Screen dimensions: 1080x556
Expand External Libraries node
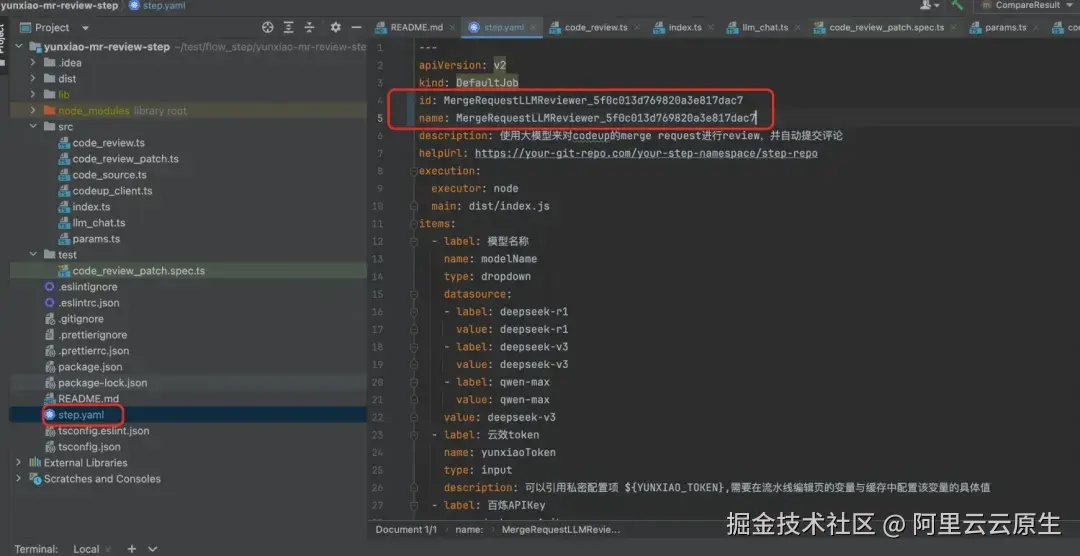click(19, 463)
